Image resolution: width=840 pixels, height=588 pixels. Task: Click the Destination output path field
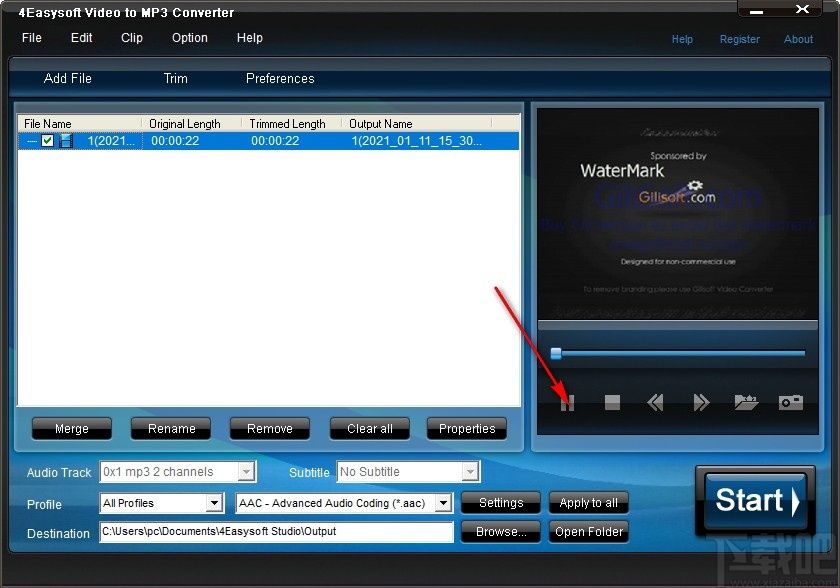(276, 533)
